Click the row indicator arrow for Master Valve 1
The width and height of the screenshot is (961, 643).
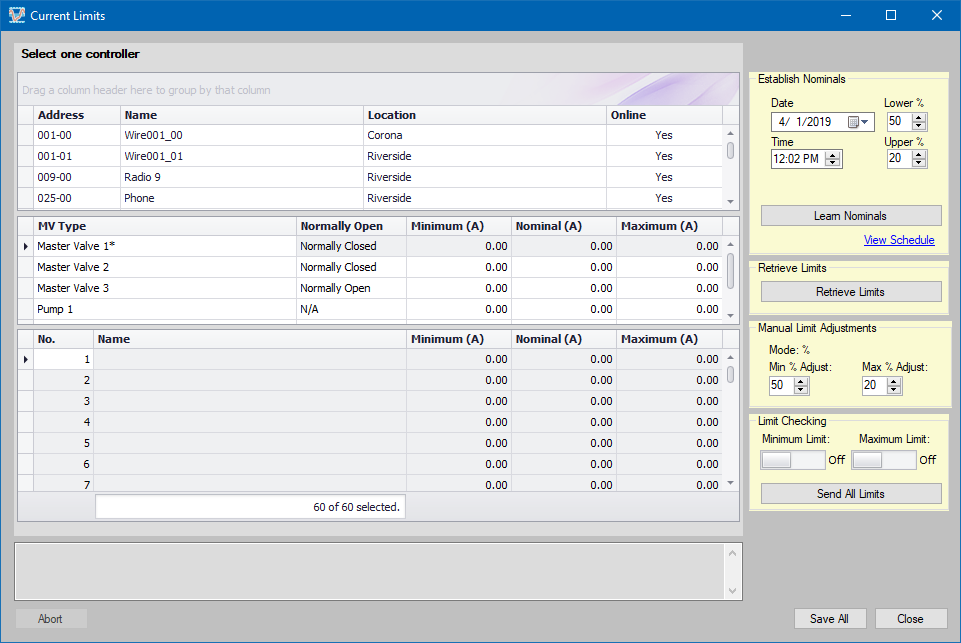point(26,246)
